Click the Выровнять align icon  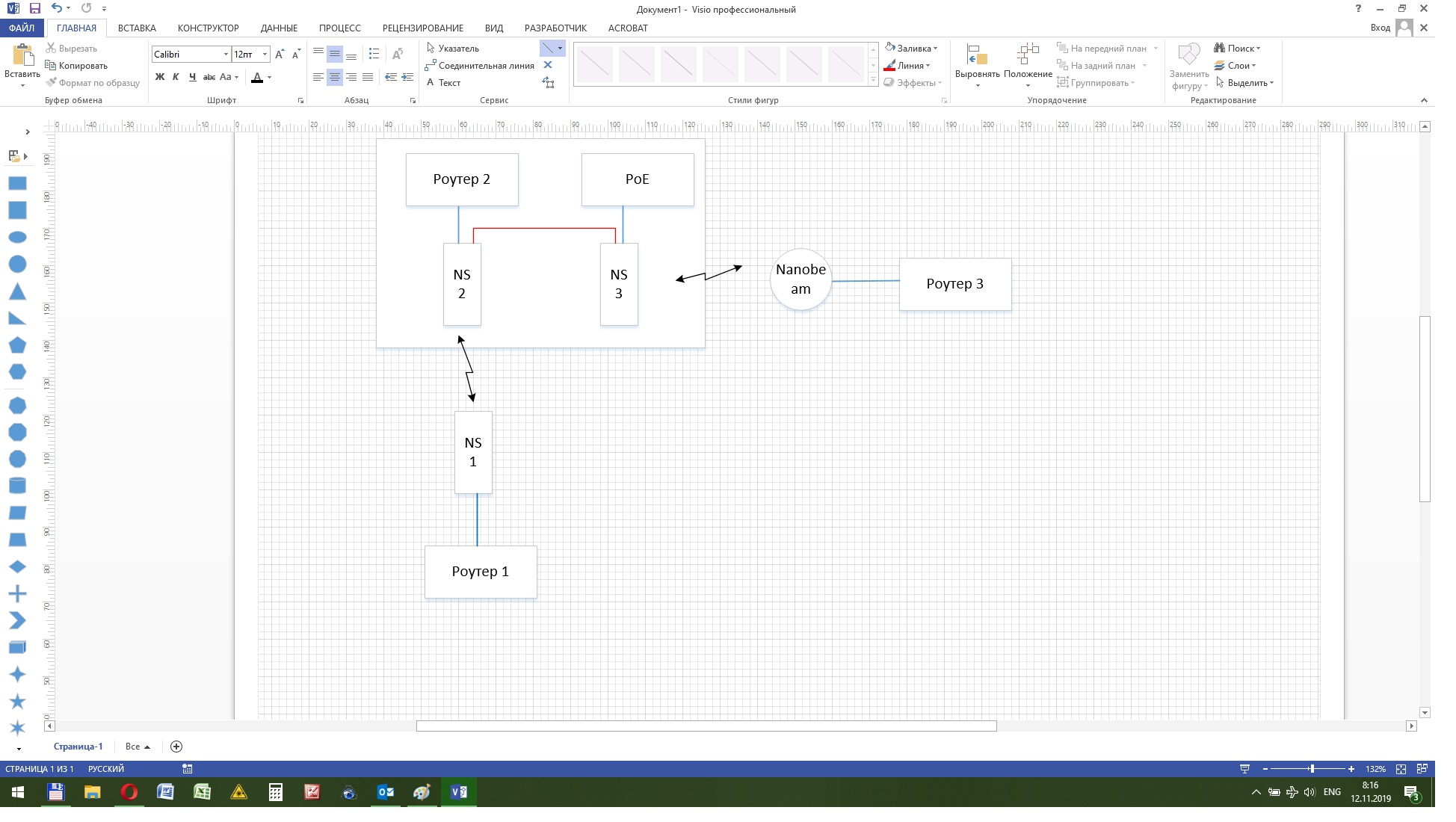977,55
